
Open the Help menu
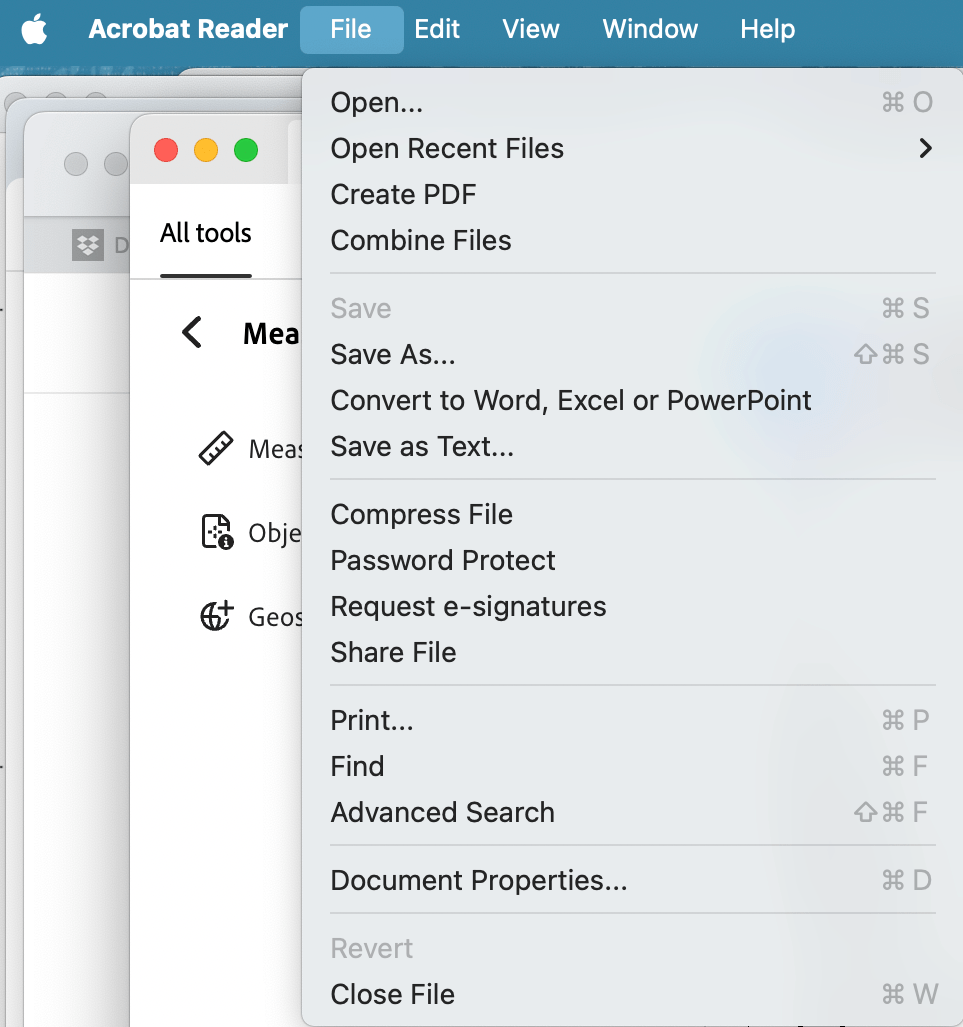coord(767,29)
